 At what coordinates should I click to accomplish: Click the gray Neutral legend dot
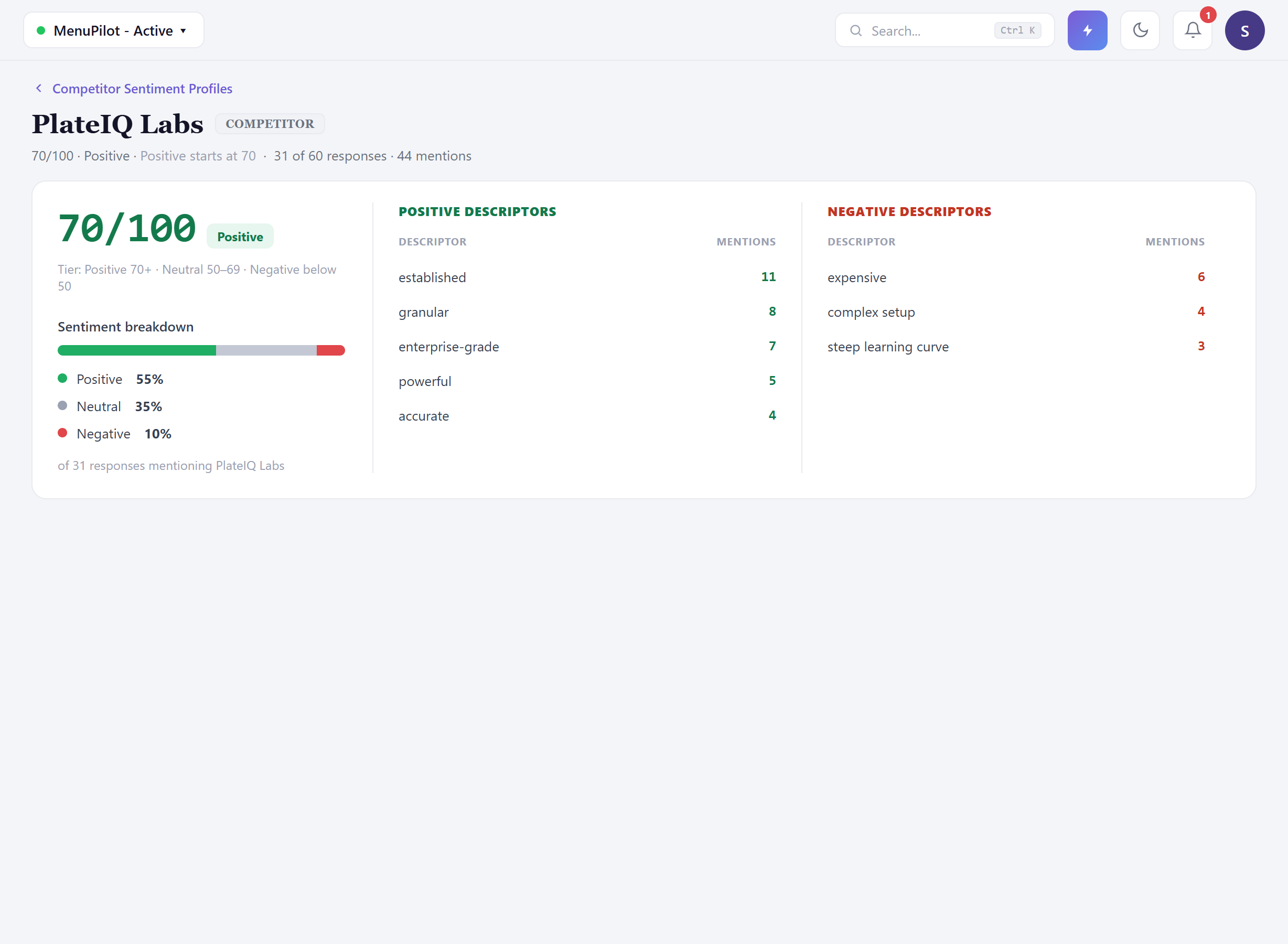[x=63, y=406]
